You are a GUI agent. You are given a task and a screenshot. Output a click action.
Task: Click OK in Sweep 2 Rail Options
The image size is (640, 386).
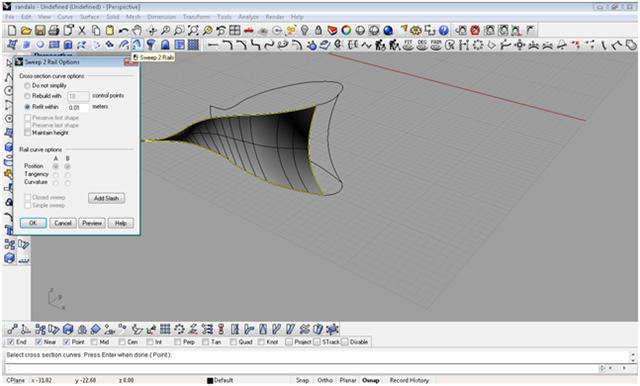click(x=33, y=223)
